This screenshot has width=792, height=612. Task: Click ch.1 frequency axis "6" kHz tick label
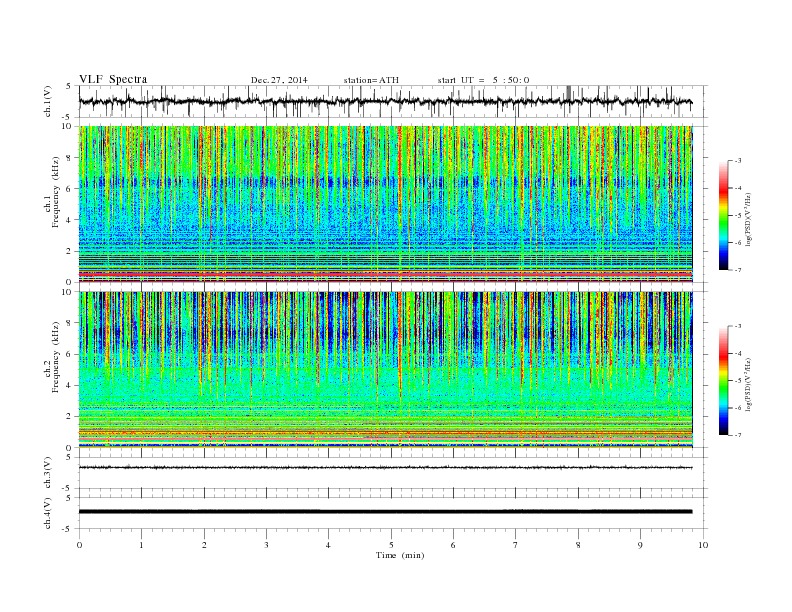pos(69,188)
